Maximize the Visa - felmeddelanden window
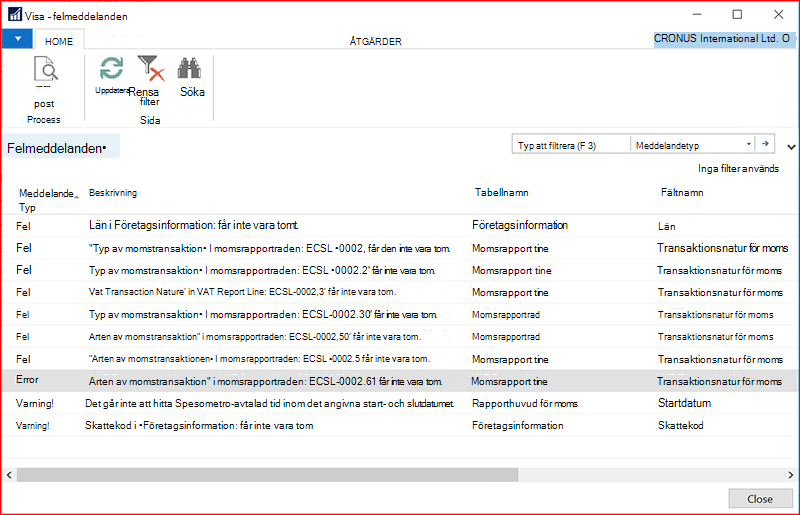 pyautogui.click(x=737, y=14)
